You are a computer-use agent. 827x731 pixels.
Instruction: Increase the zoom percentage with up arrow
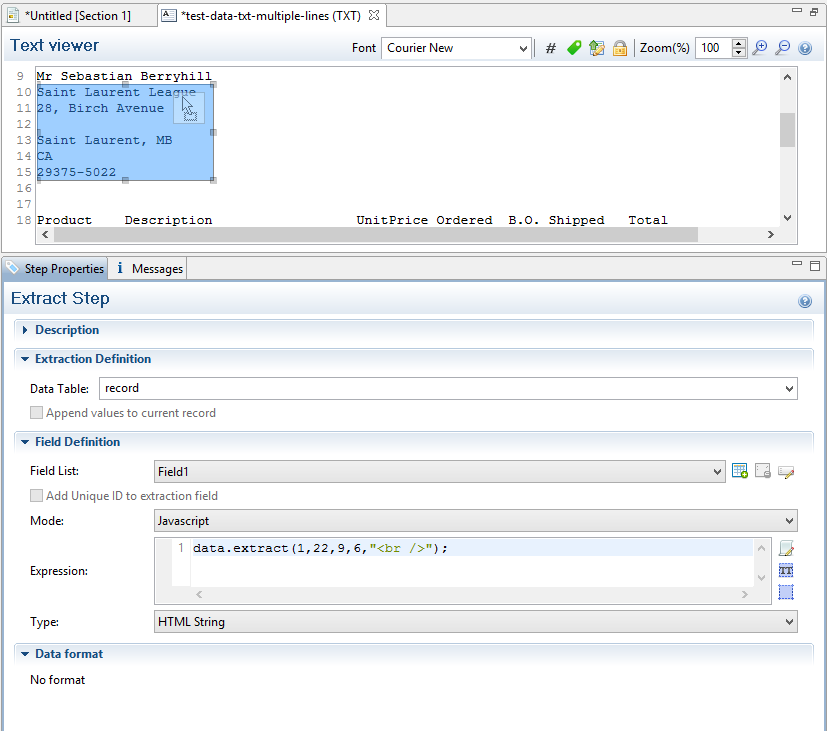(739, 43)
